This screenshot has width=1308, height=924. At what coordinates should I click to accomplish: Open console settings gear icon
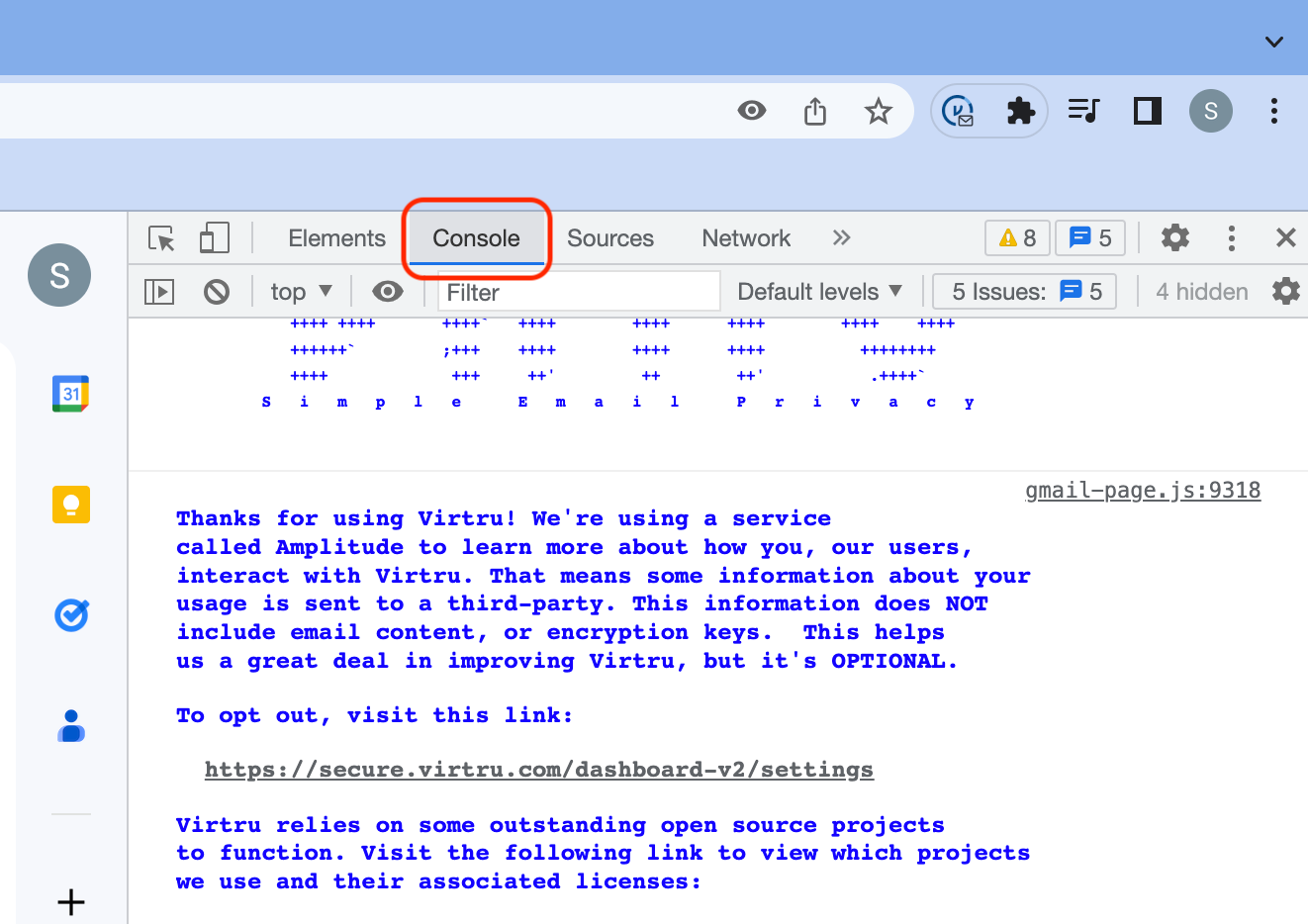tap(1286, 291)
